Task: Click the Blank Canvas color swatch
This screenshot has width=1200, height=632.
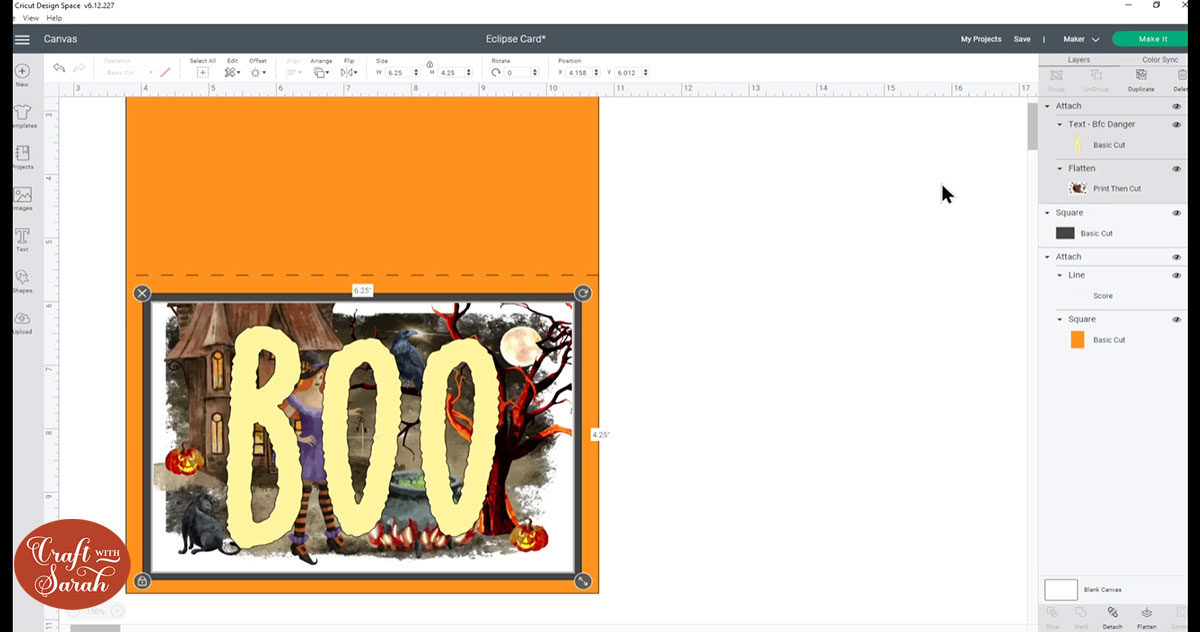Action: (x=1060, y=589)
